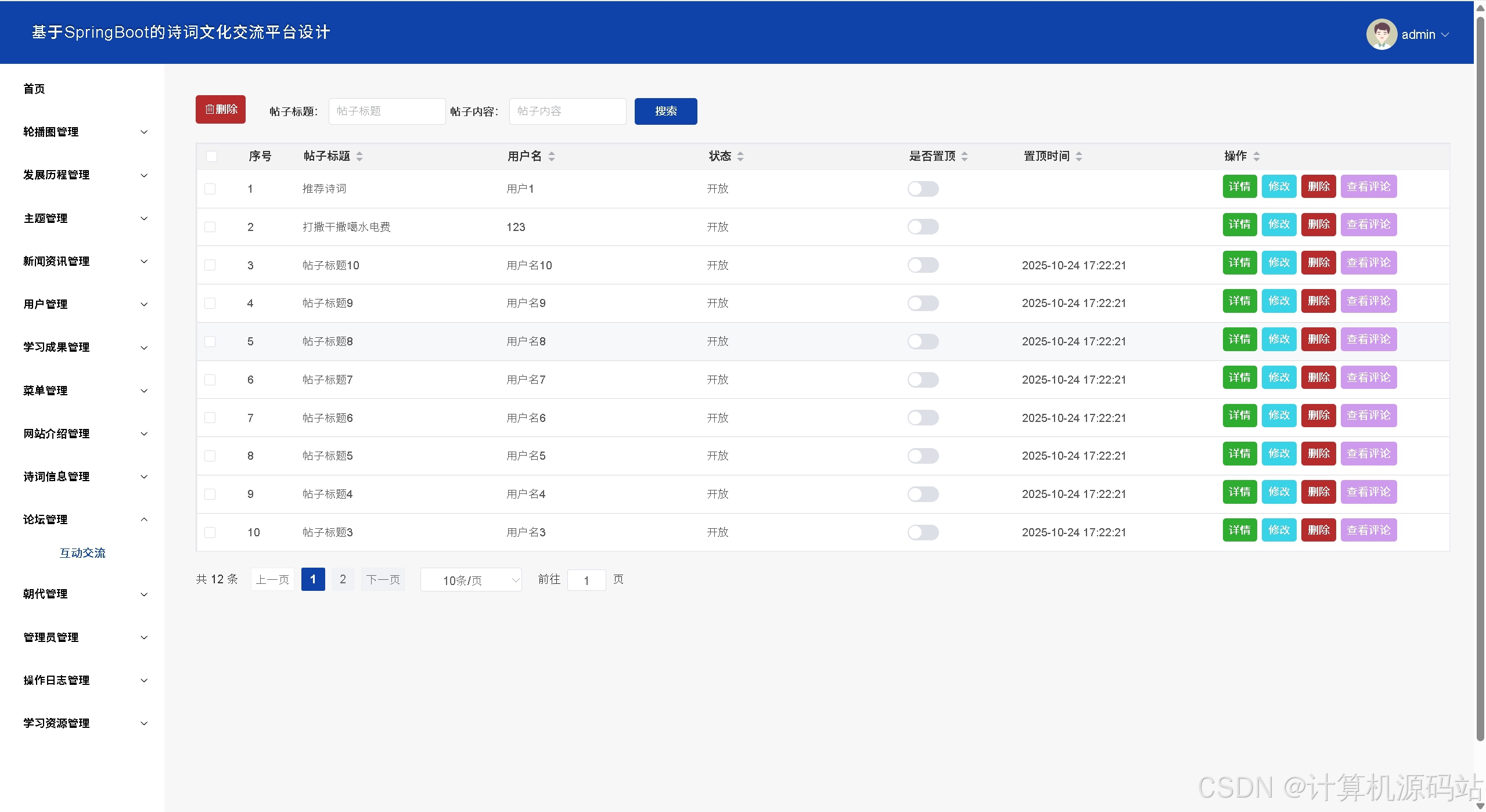Viewport: 1486px width, 812px height.
Task: Toggle 是否置顶 switch for 帖子标题4
Action: tap(923, 494)
